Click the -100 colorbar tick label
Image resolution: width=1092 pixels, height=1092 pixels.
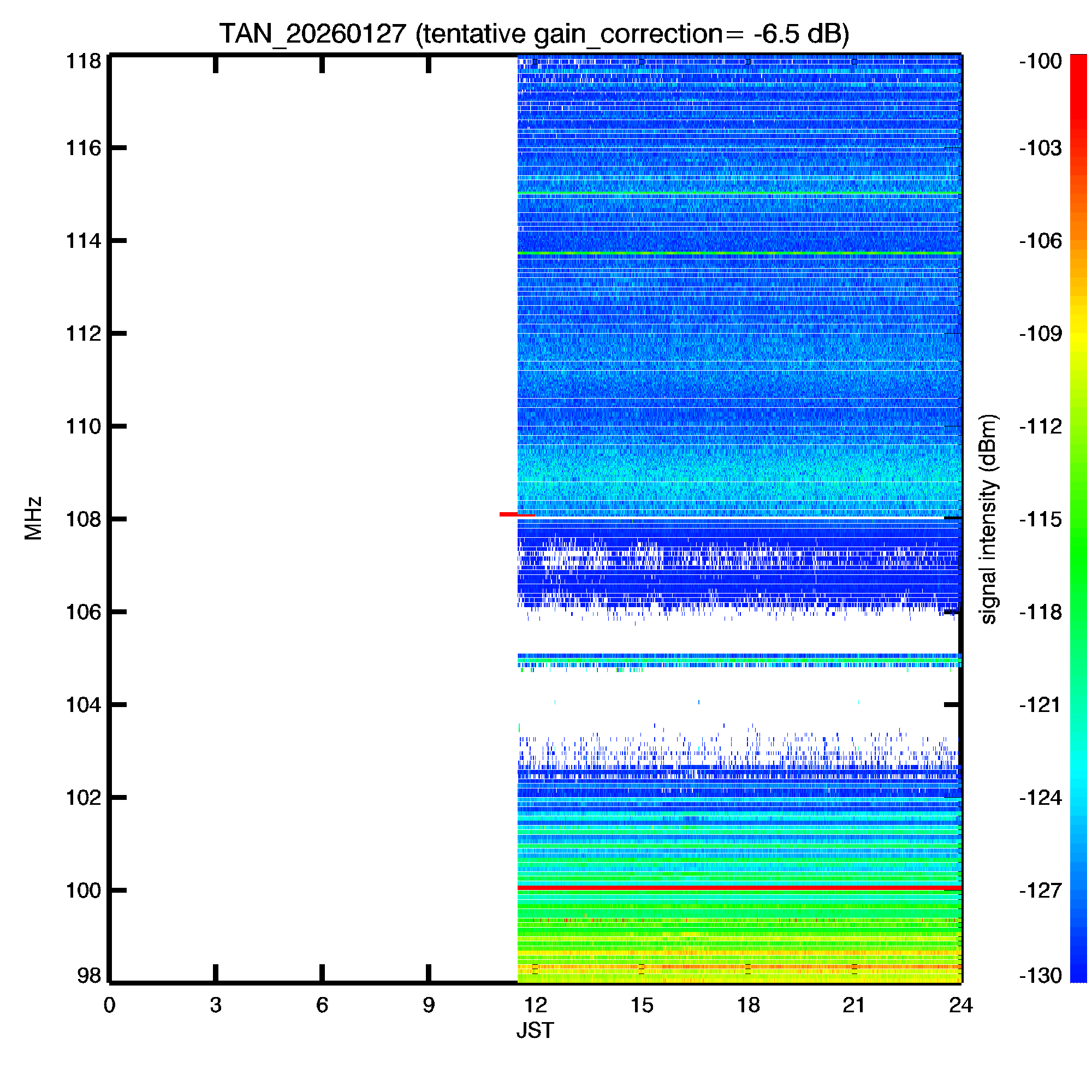pyautogui.click(x=1040, y=61)
